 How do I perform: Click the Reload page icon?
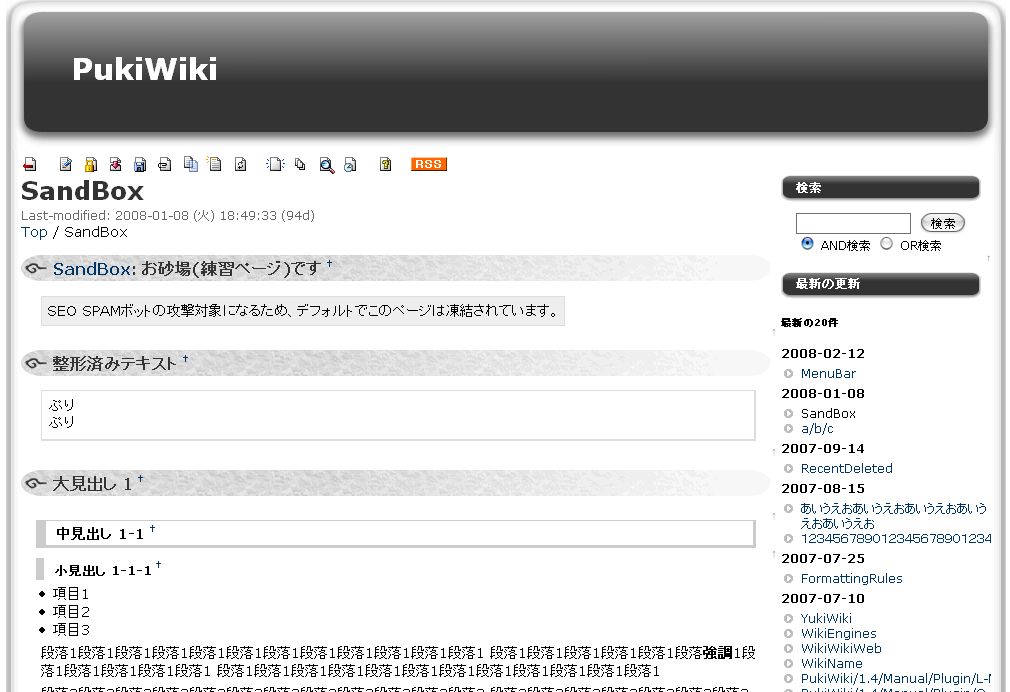coord(240,165)
